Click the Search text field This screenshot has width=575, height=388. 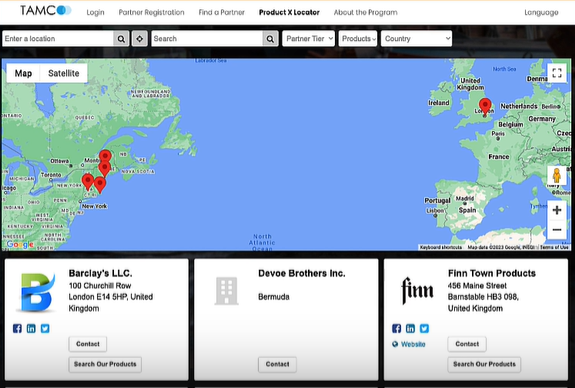point(207,39)
